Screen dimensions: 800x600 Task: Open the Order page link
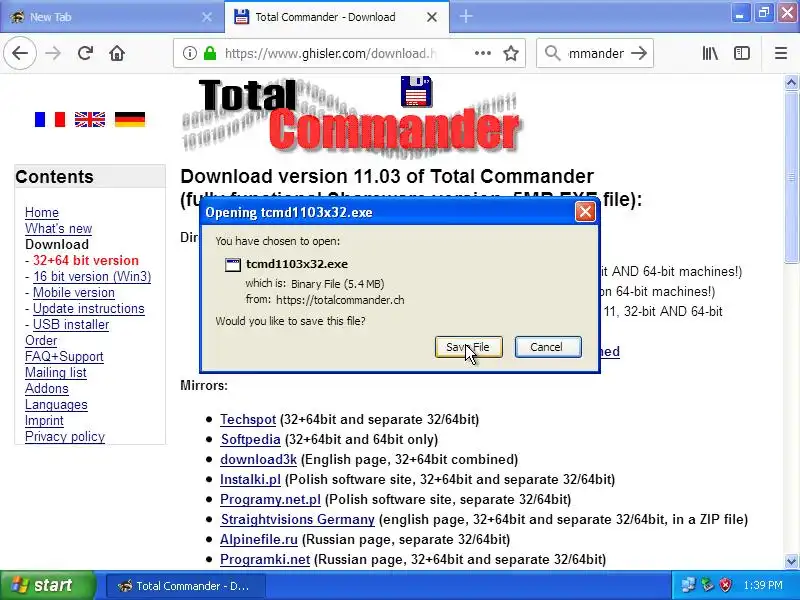pos(41,340)
